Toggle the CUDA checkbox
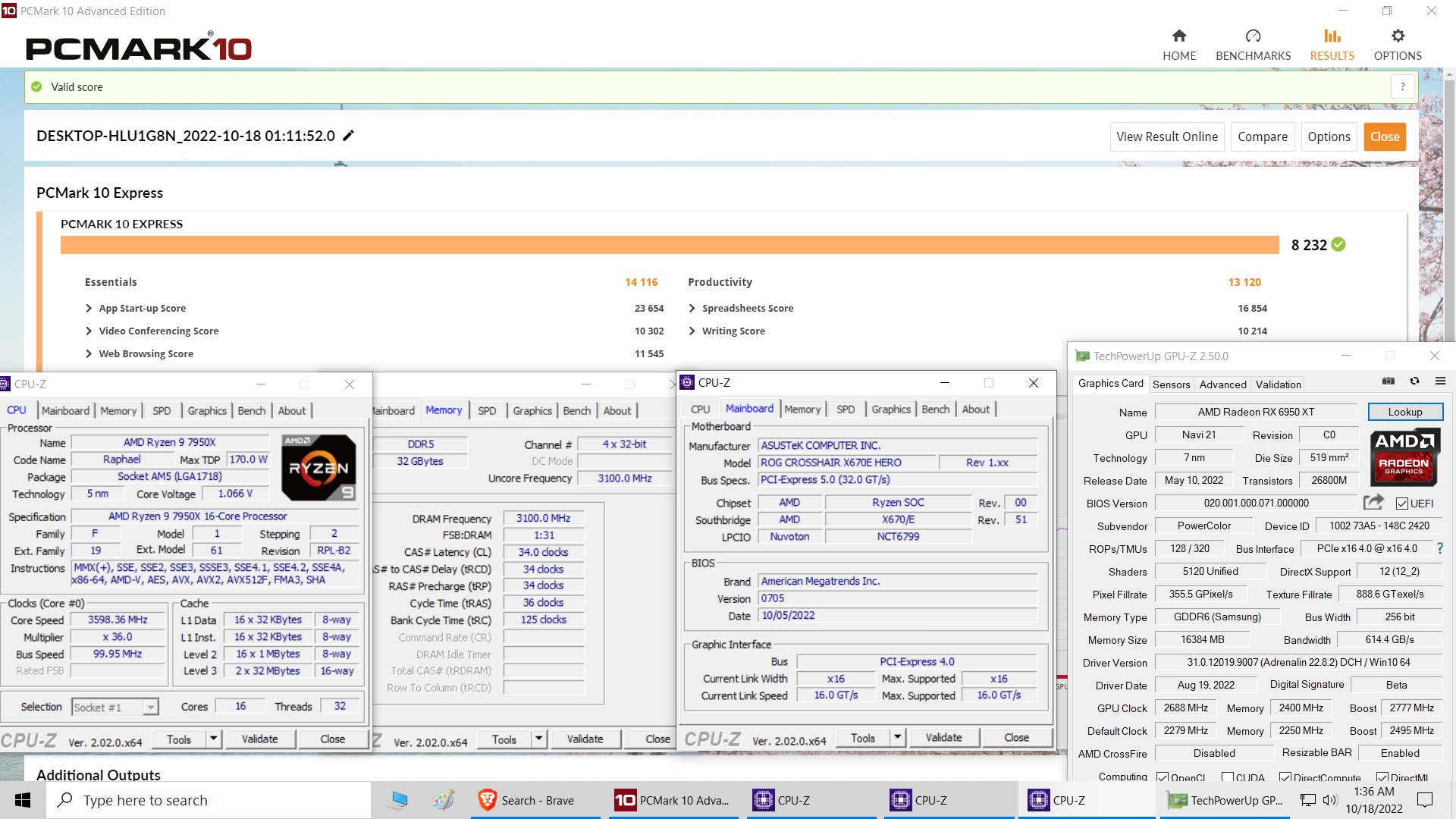 (1228, 777)
